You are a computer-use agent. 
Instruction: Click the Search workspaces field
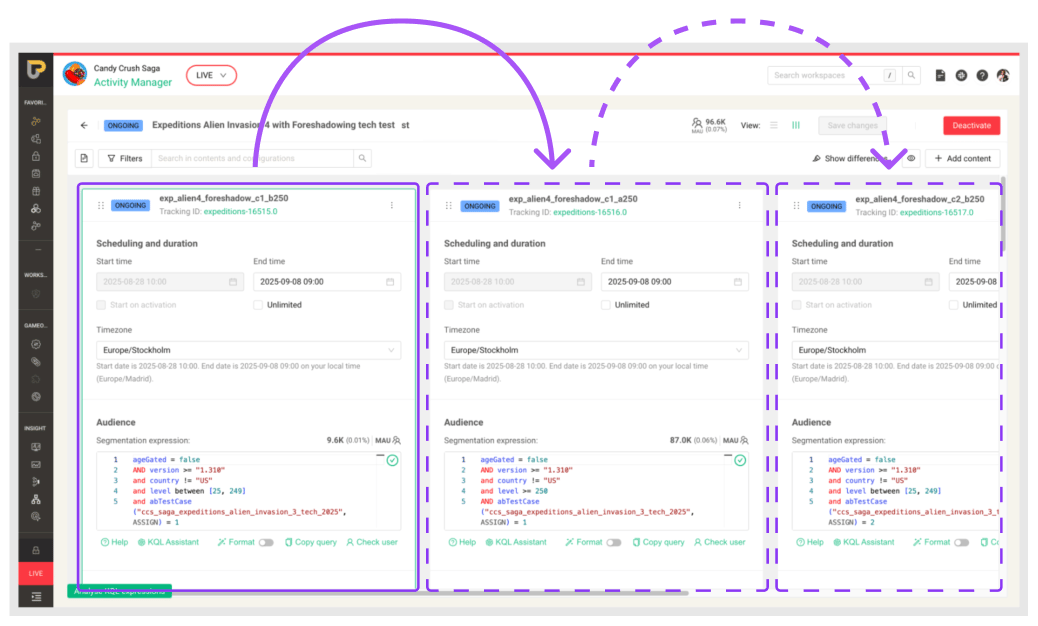point(824,75)
